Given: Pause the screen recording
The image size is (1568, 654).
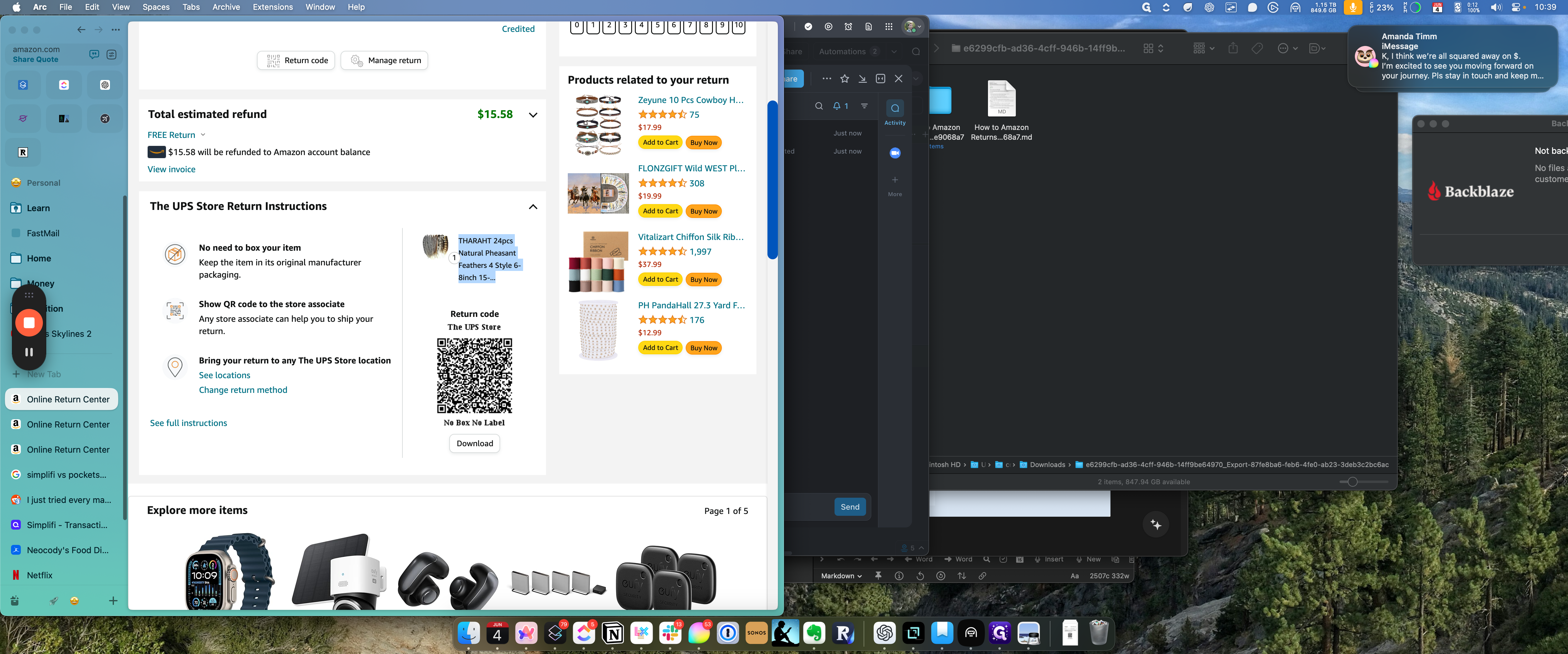Looking at the screenshot, I should [28, 352].
